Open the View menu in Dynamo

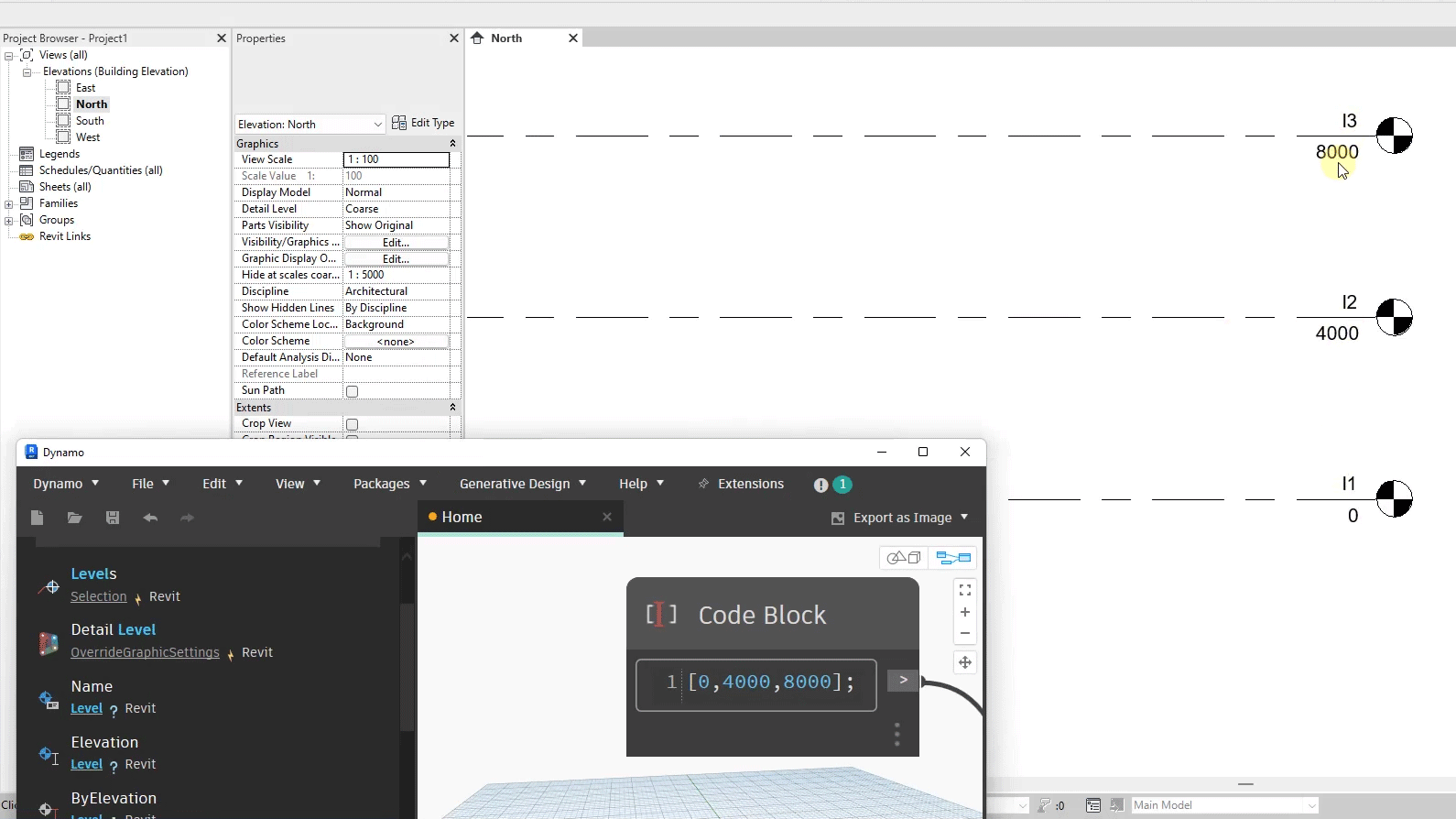point(298,484)
